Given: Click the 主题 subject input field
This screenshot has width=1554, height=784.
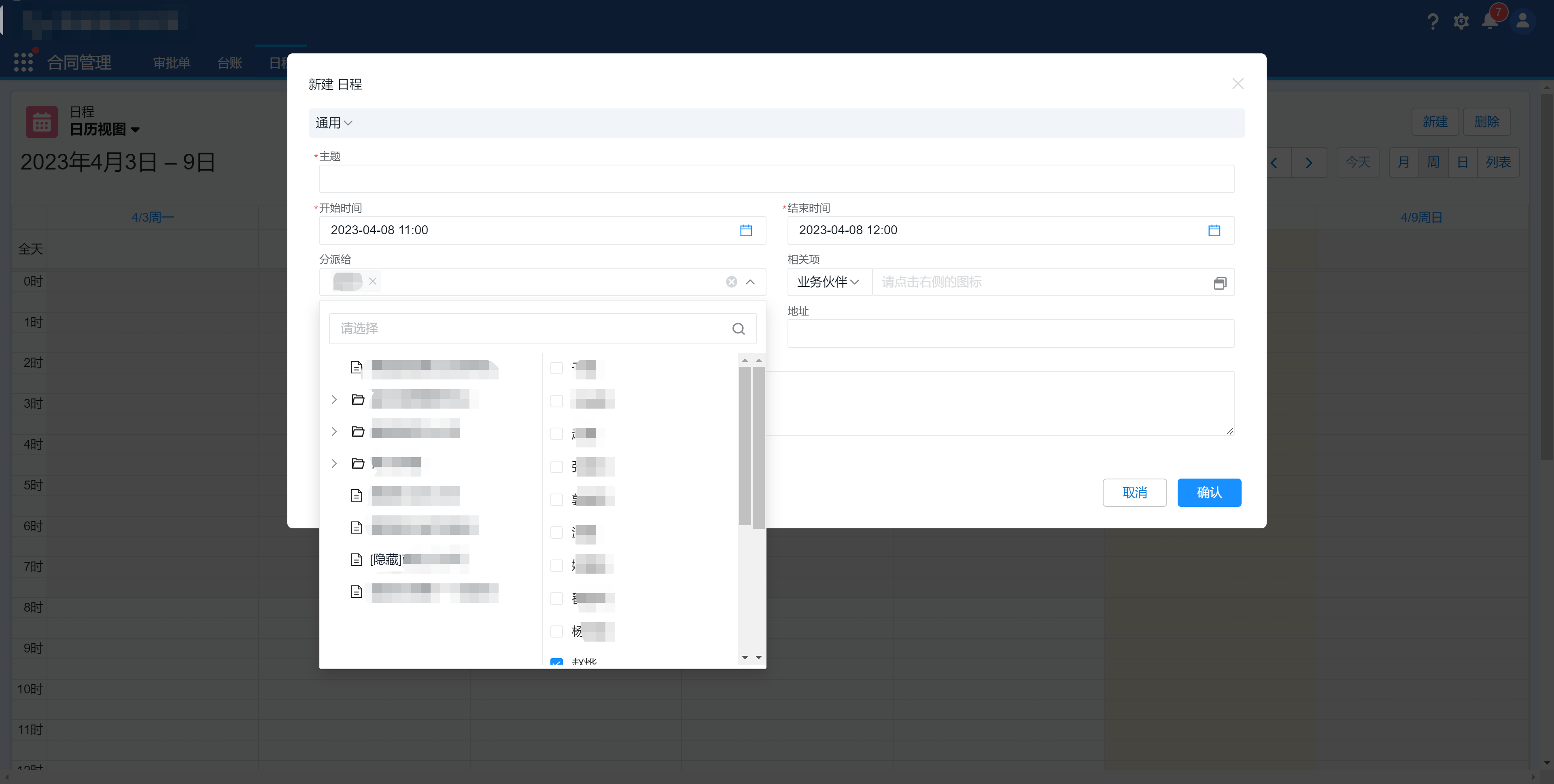Looking at the screenshot, I should [x=776, y=179].
